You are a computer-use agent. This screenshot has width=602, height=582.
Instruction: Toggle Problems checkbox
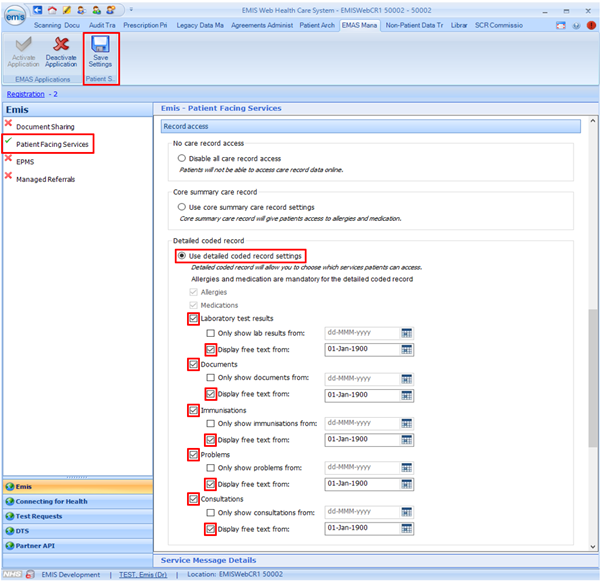point(194,455)
